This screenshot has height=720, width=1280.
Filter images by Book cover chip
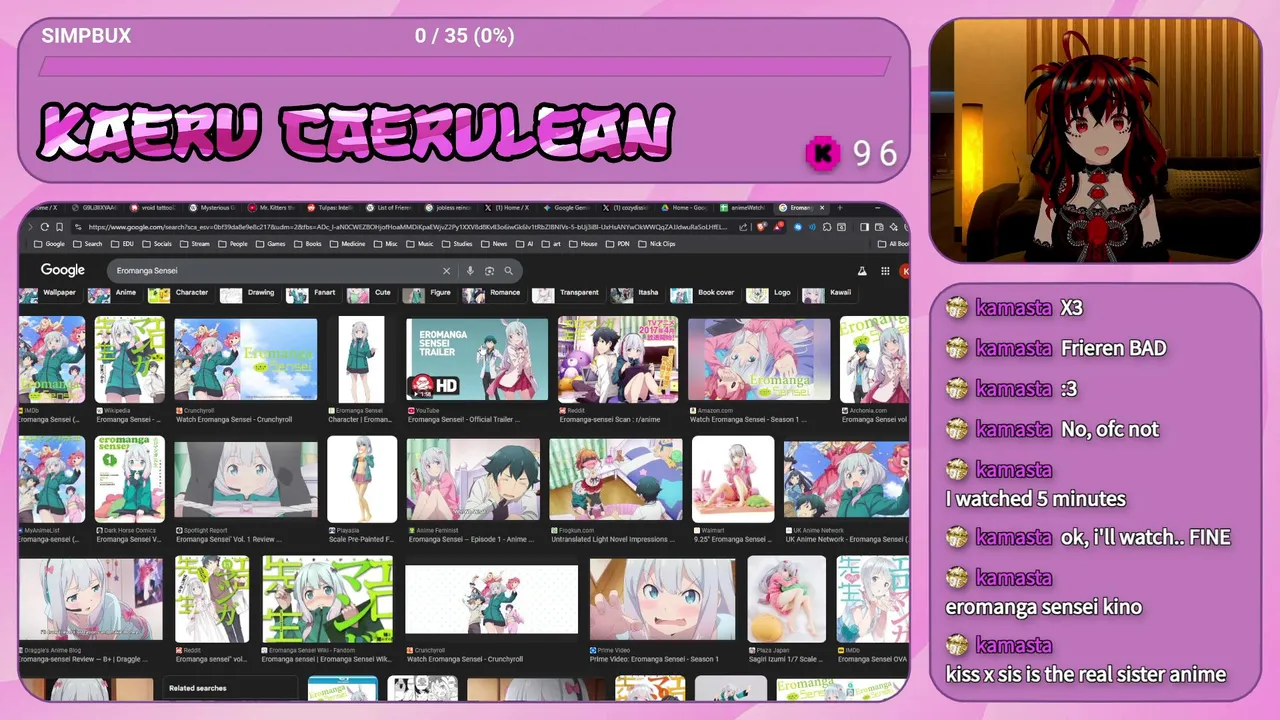pos(705,293)
